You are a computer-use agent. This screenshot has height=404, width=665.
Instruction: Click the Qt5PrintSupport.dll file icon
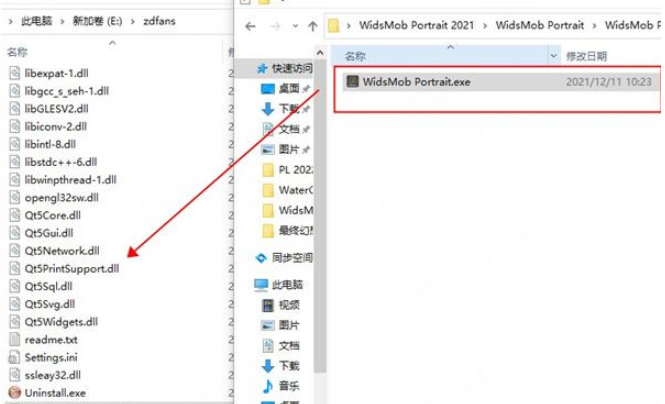point(14,269)
